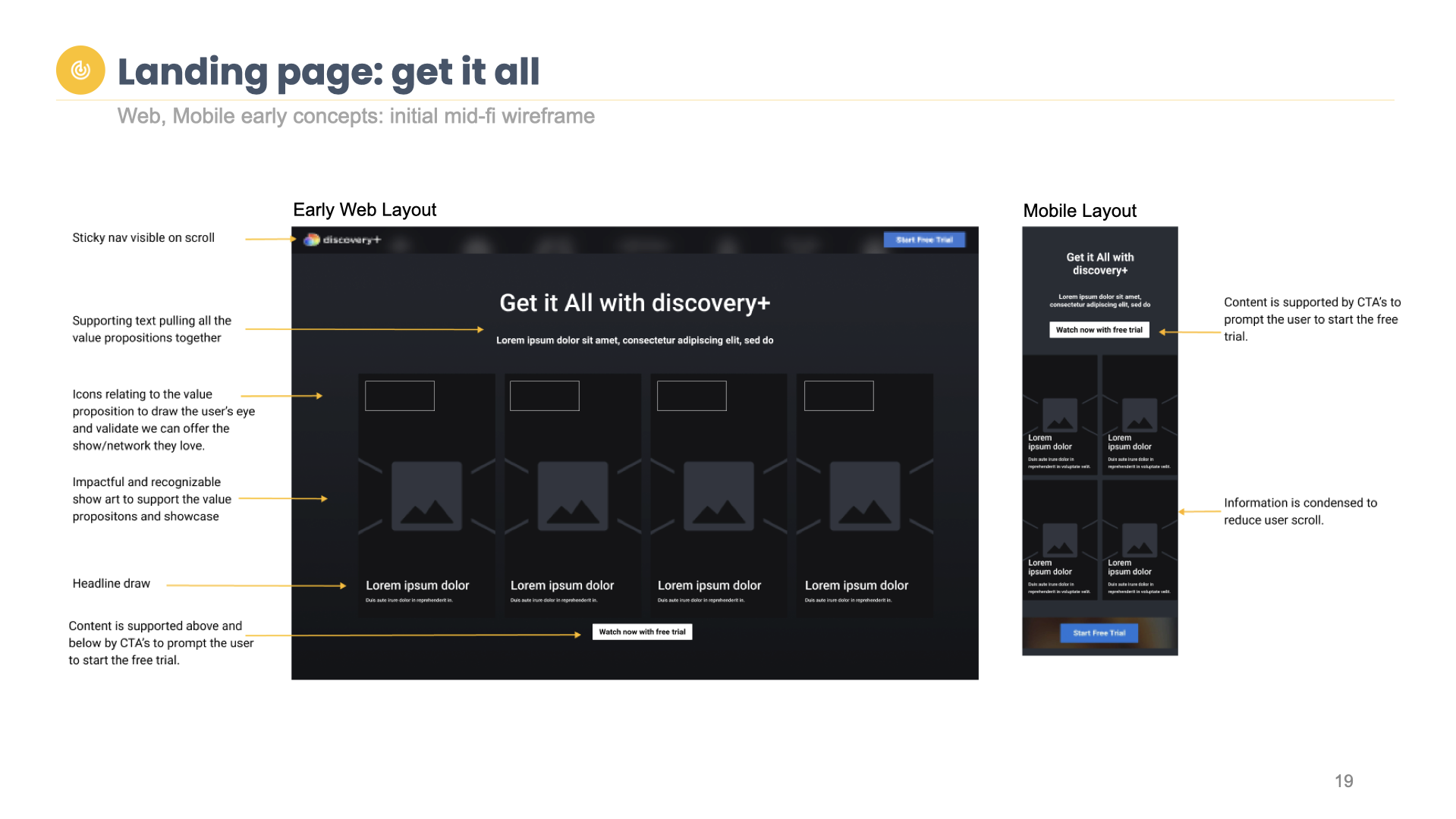This screenshot has width=1456, height=819.
Task: Click 'Get it All with discovery+' mobile heading
Action: (x=1100, y=264)
